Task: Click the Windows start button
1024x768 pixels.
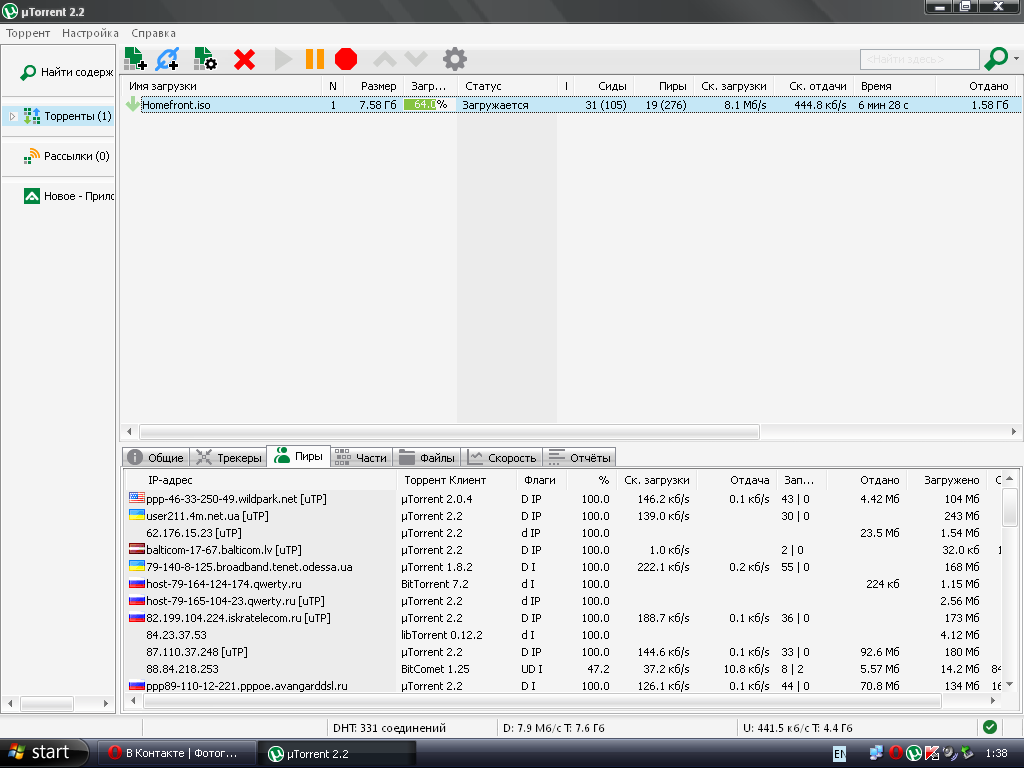Action: pyautogui.click(x=39, y=752)
